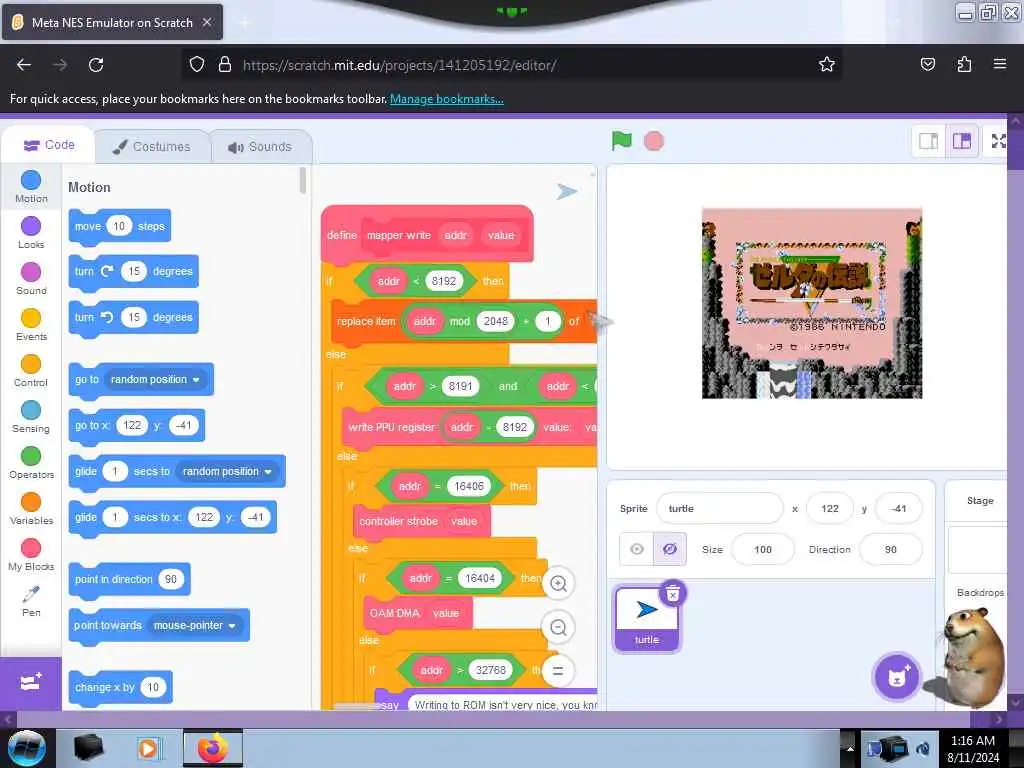Select the Control block category

pos(31,371)
